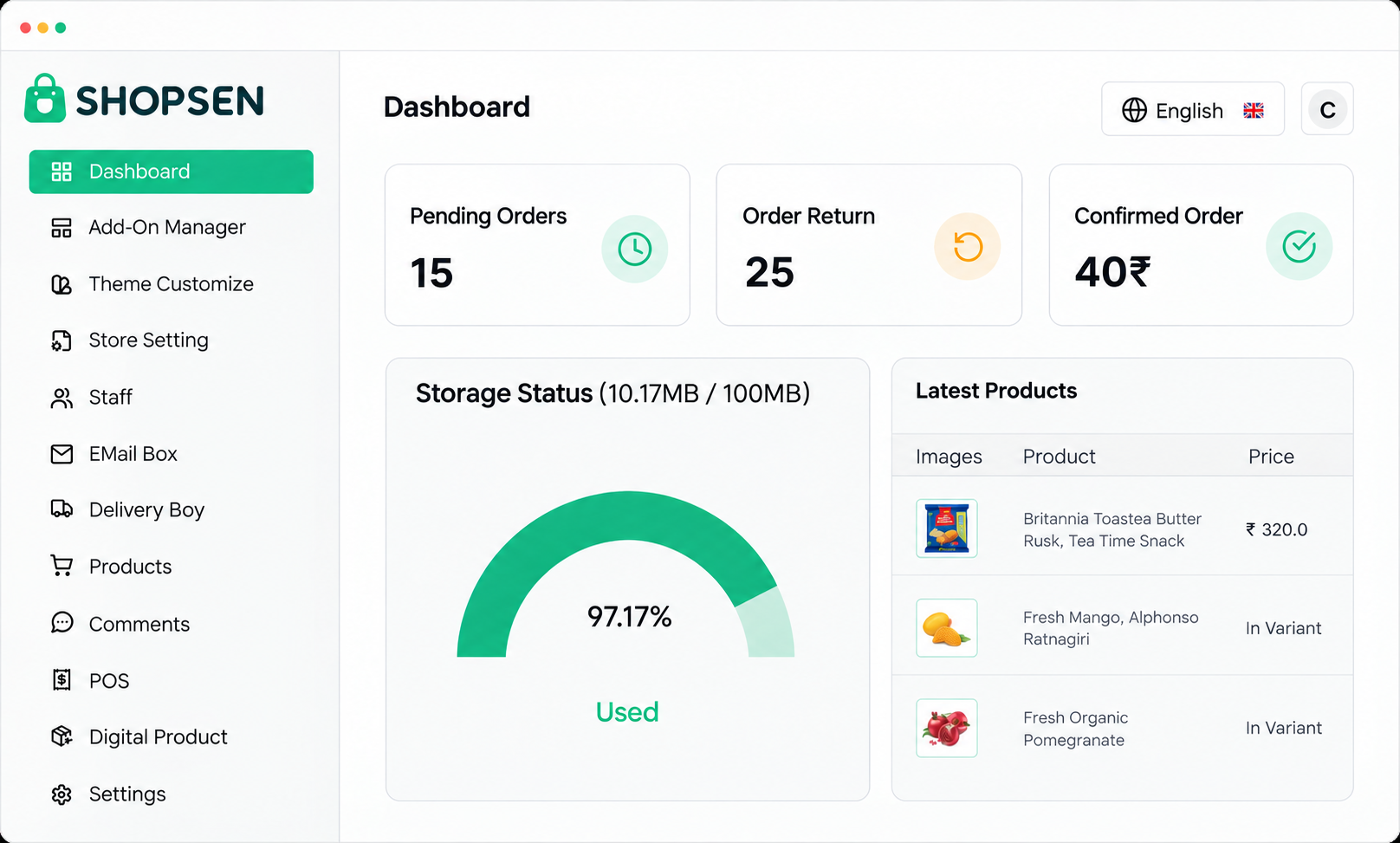
Task: Click the Latest Products heading
Action: [x=996, y=391]
